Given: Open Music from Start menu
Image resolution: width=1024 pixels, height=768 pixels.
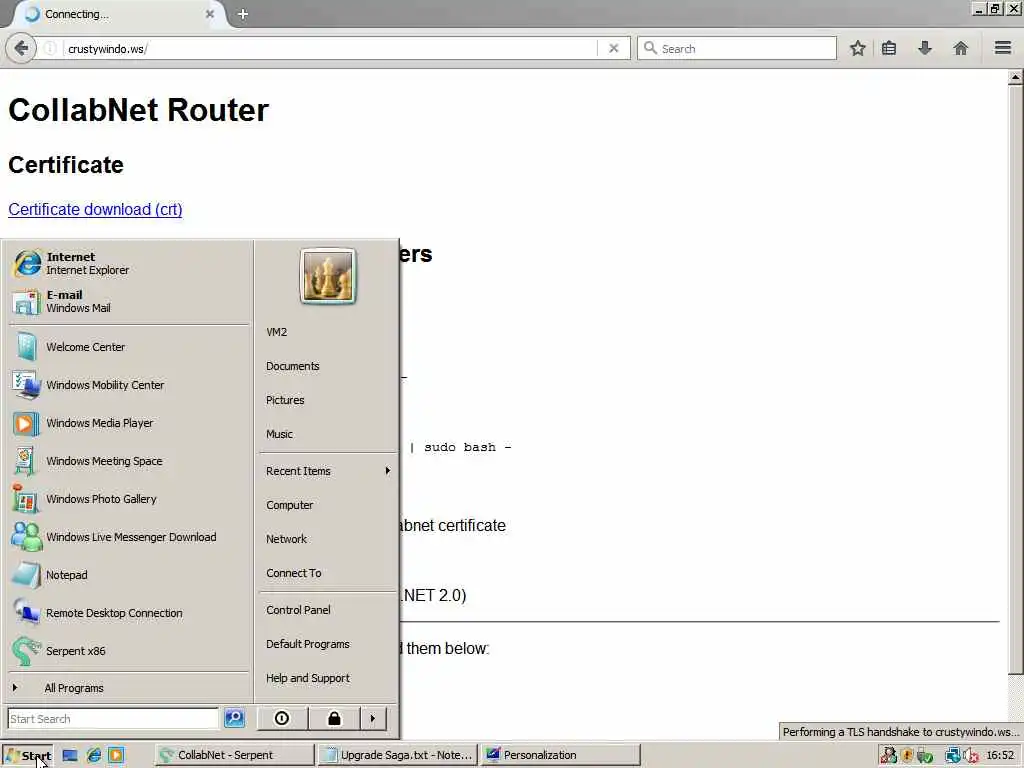Looking at the screenshot, I should tap(327, 434).
